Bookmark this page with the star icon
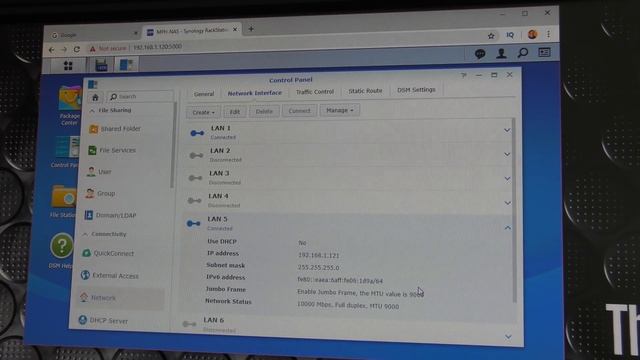 click(491, 36)
